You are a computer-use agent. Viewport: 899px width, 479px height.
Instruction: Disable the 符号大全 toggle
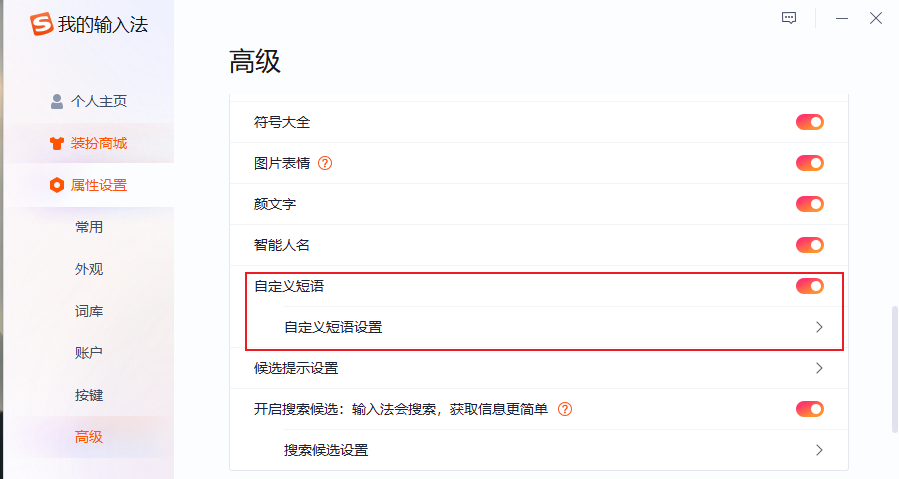point(809,122)
